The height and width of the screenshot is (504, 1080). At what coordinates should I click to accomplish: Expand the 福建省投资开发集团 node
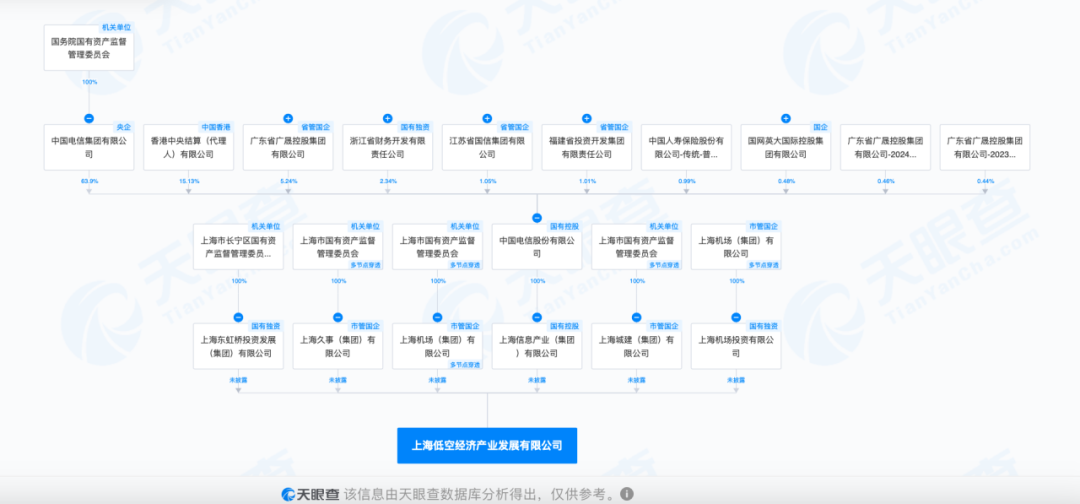coord(587,118)
